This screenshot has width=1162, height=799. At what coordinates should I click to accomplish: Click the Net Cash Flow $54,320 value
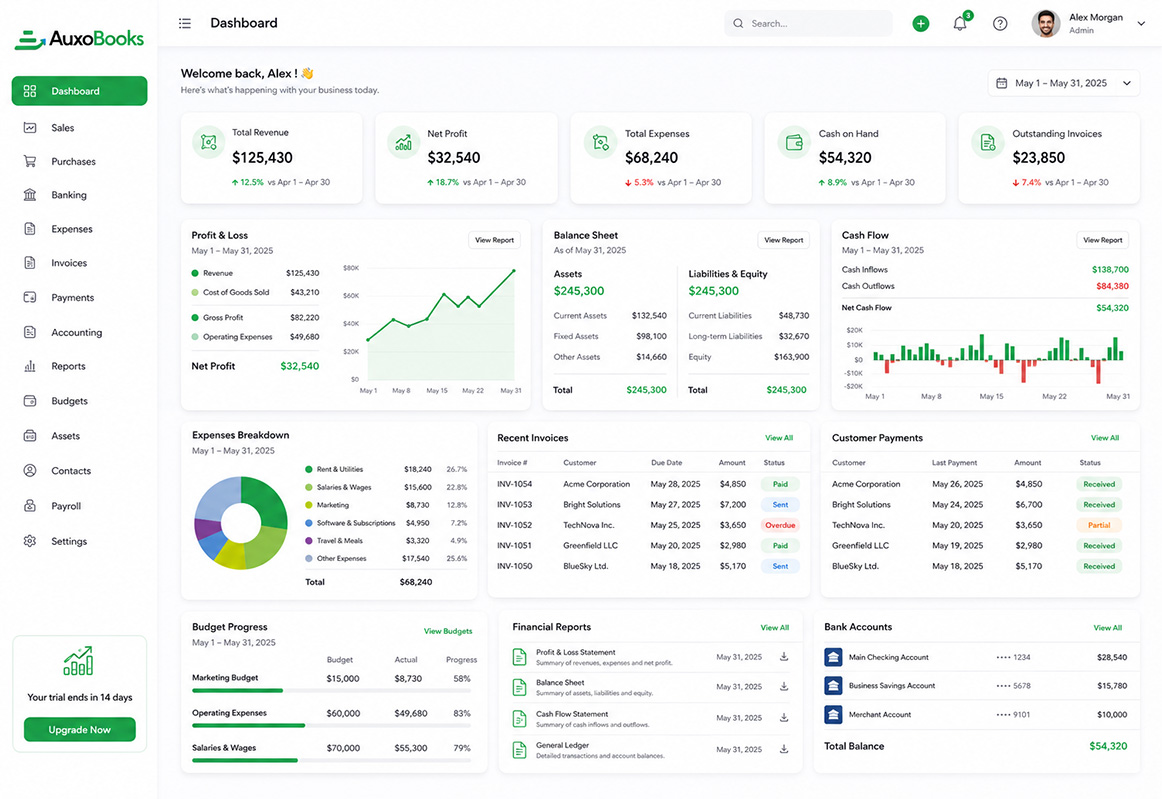click(1112, 308)
